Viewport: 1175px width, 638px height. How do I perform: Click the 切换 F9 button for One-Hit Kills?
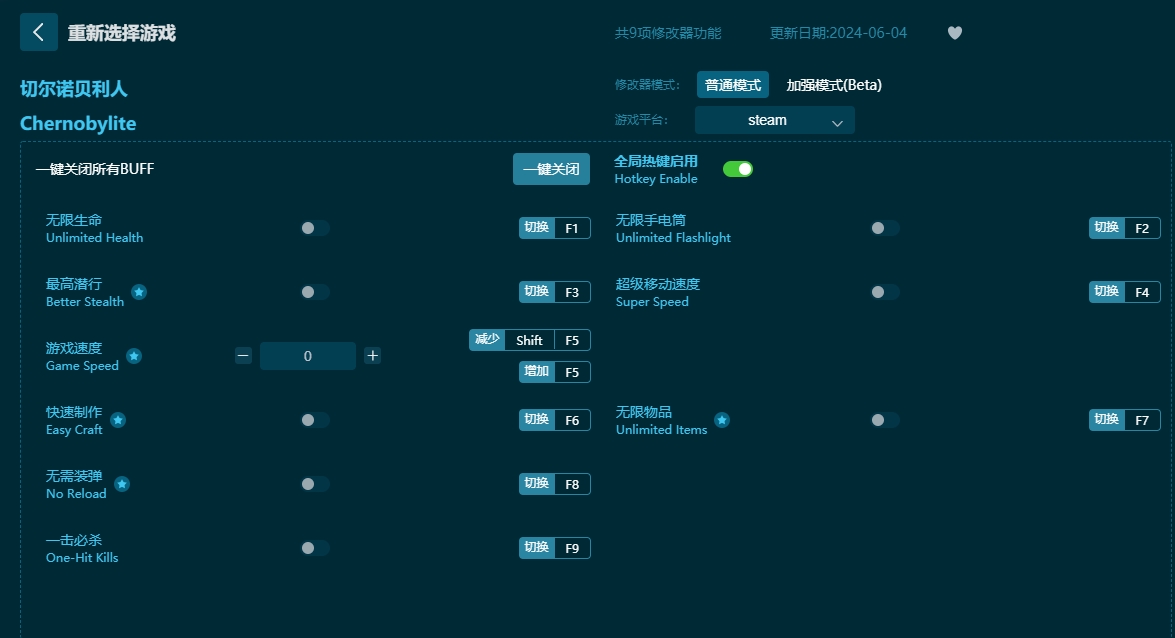(x=554, y=547)
